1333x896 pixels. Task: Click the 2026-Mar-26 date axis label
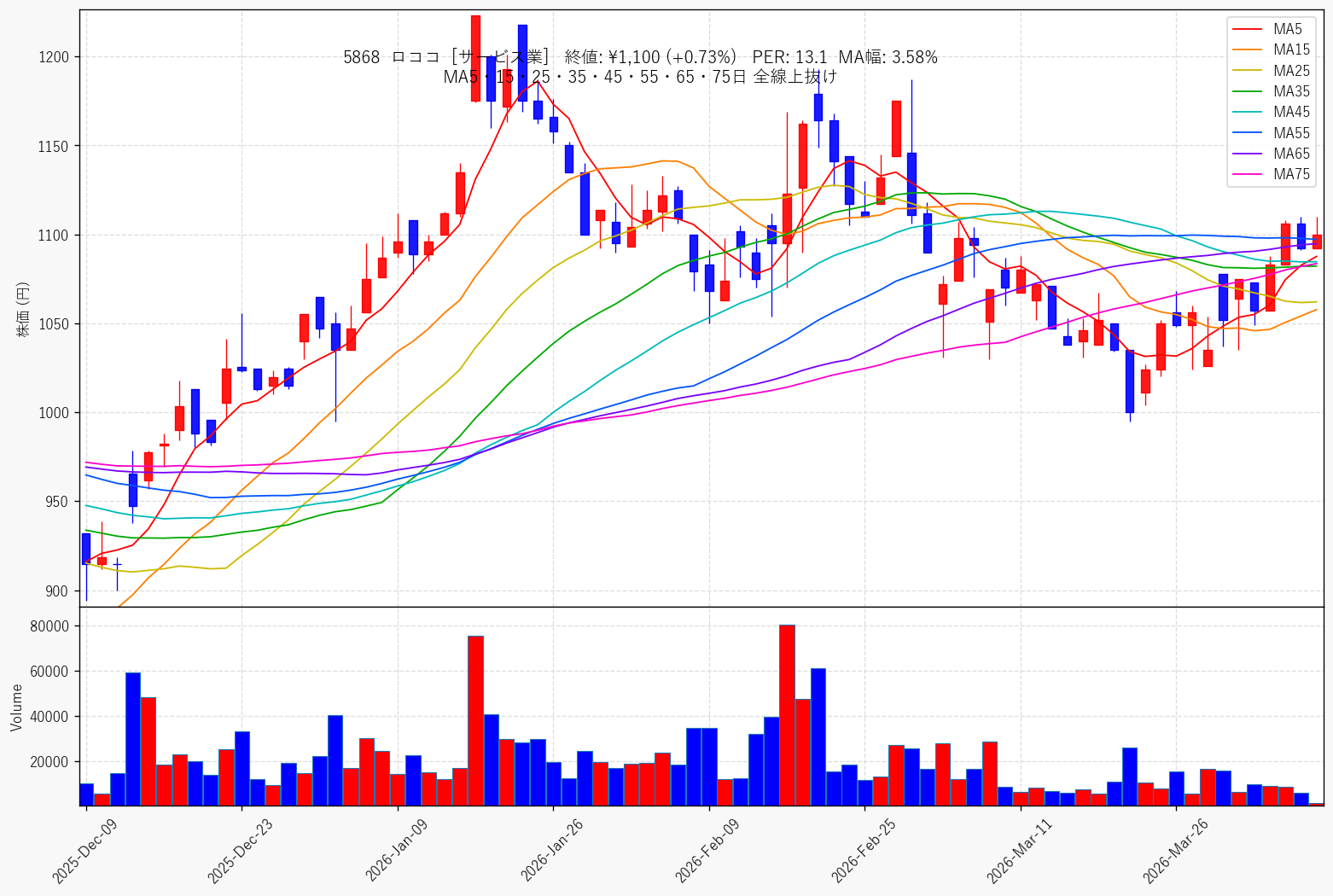(1175, 850)
